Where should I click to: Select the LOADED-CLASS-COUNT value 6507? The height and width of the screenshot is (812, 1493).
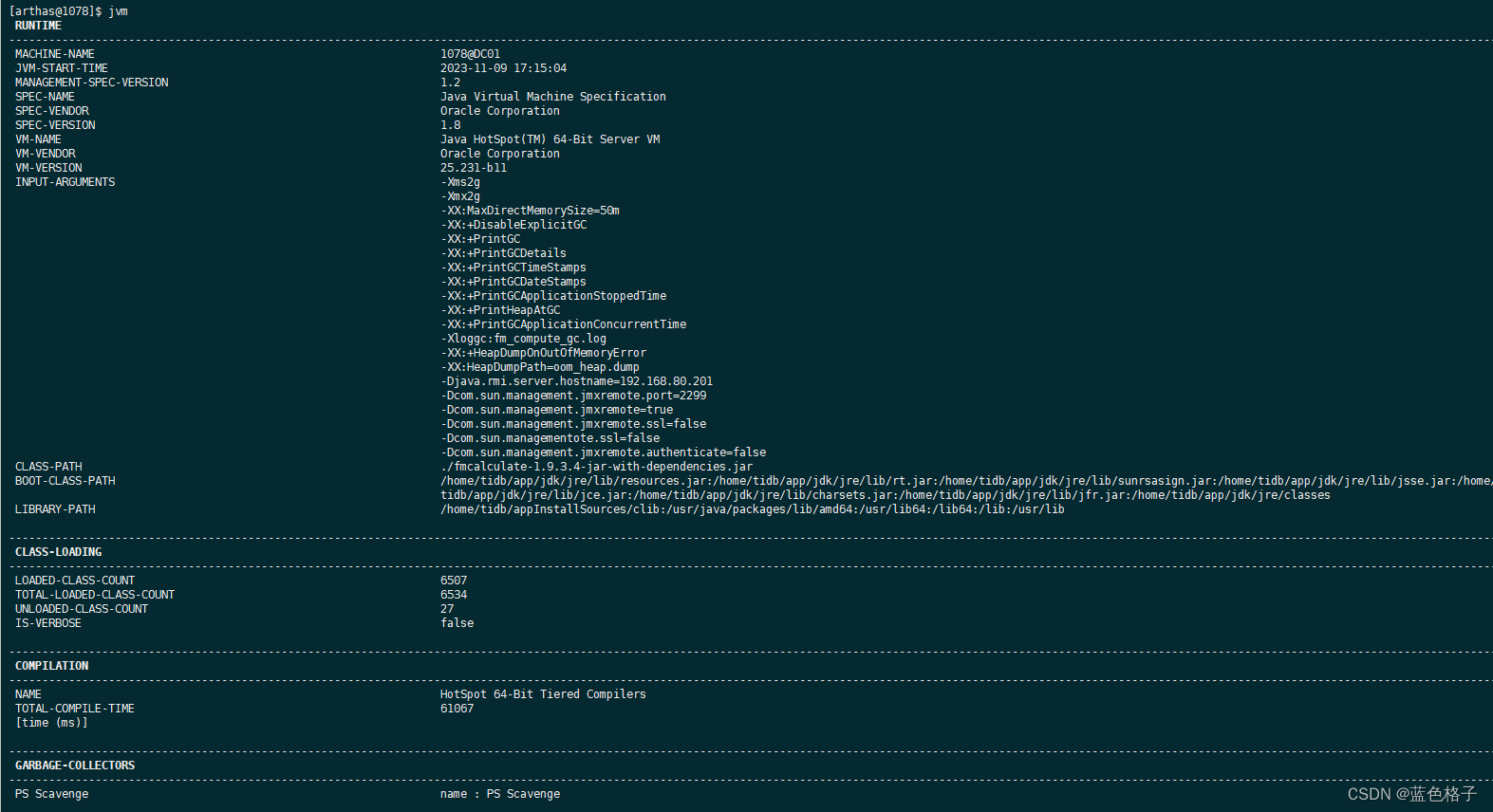click(454, 581)
